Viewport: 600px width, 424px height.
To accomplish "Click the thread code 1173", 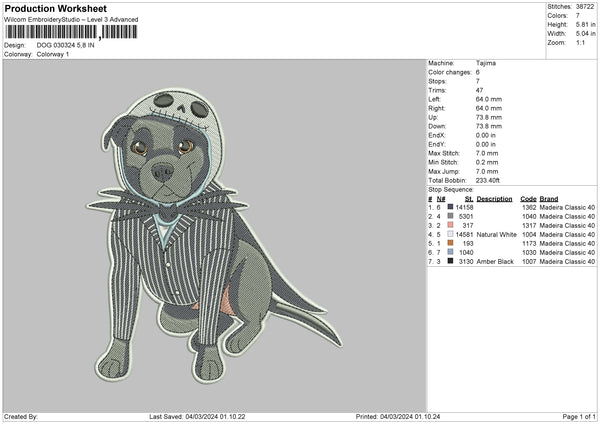I will click(x=529, y=243).
